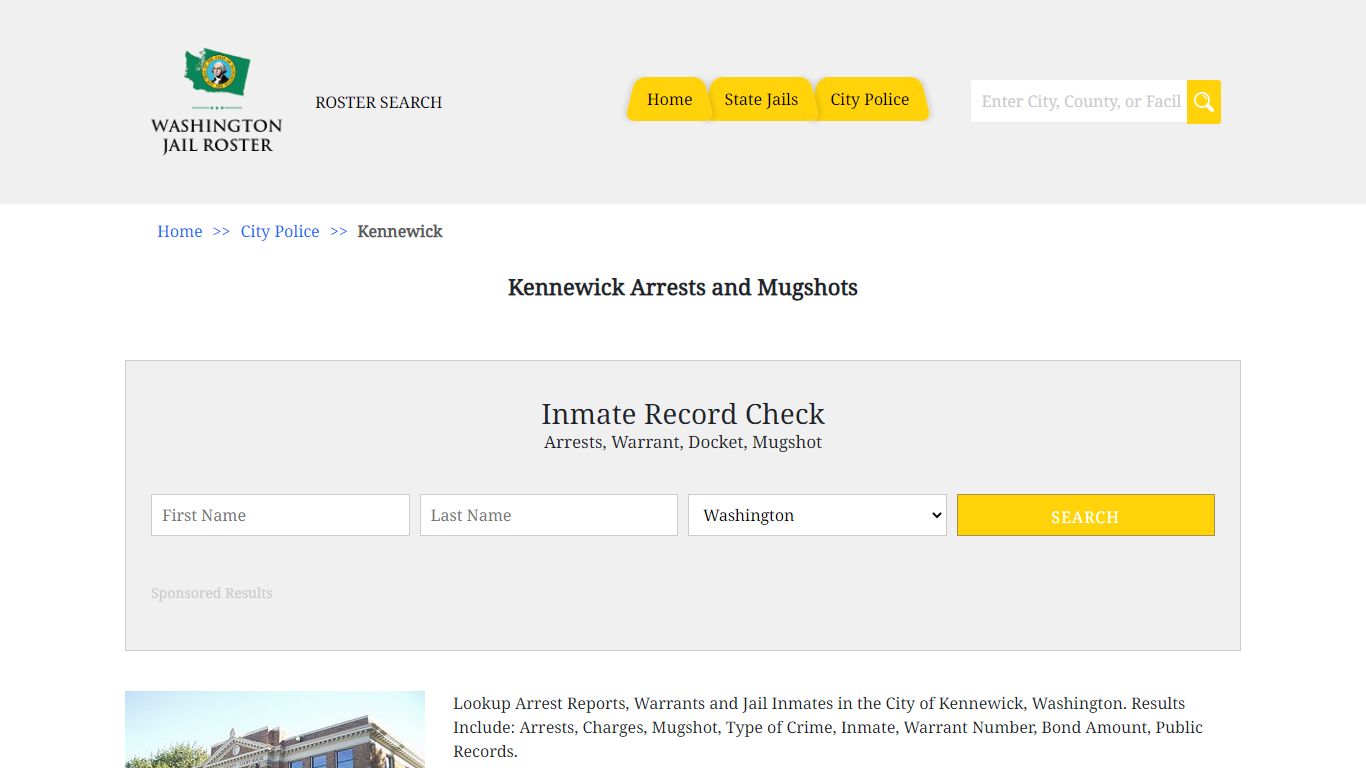Click the Lookup Arrest Reports description paragraph

pyautogui.click(x=829, y=727)
